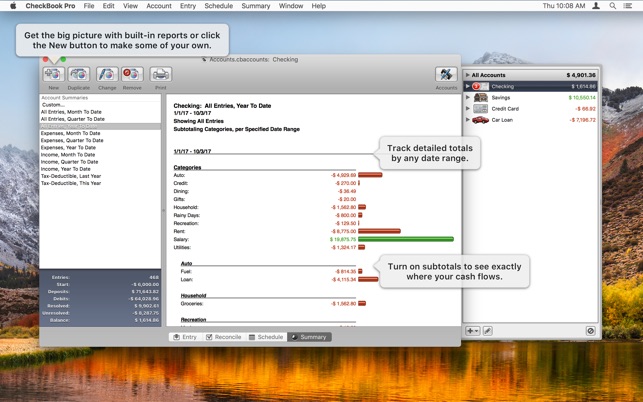Open the add account plus dropdown
The height and width of the screenshot is (402, 643).
[x=472, y=331]
